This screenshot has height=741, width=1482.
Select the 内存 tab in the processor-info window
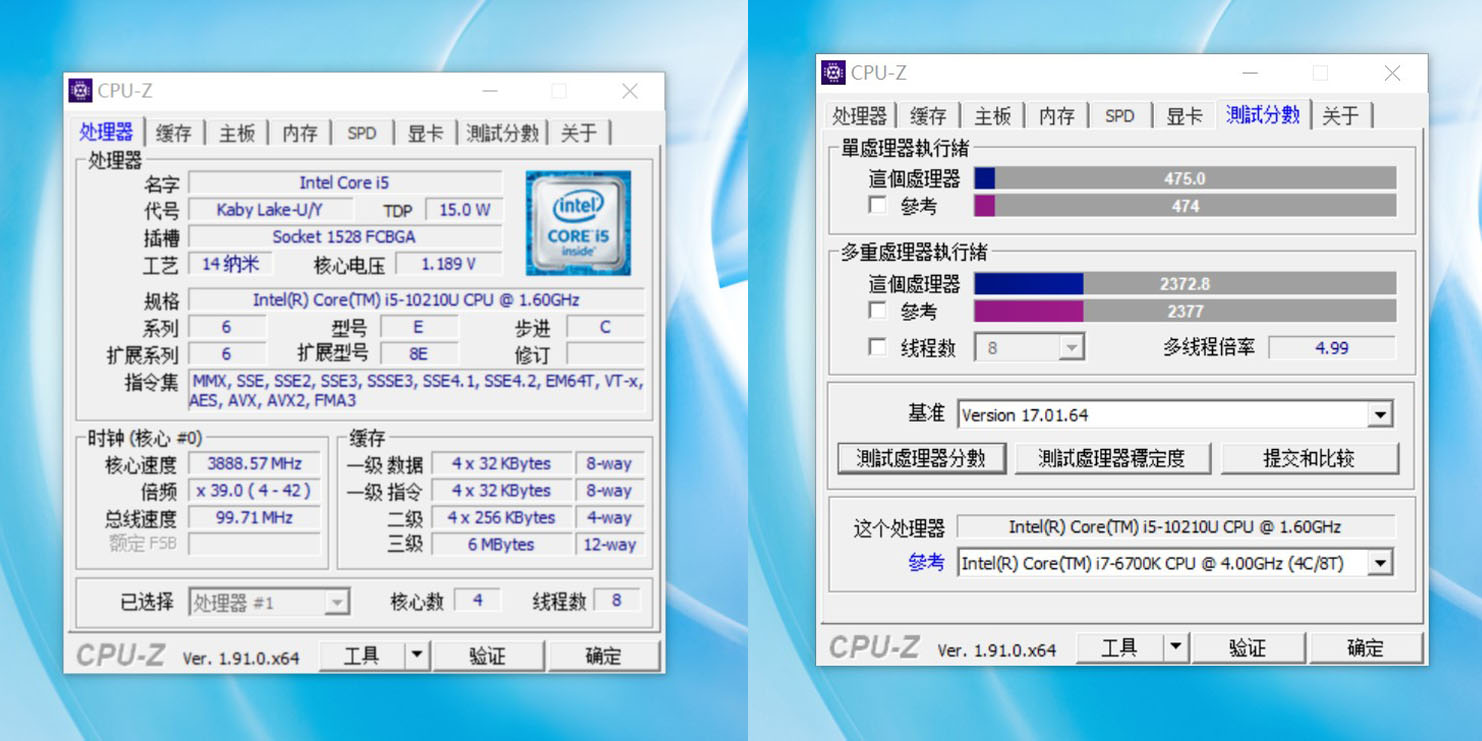coord(300,133)
